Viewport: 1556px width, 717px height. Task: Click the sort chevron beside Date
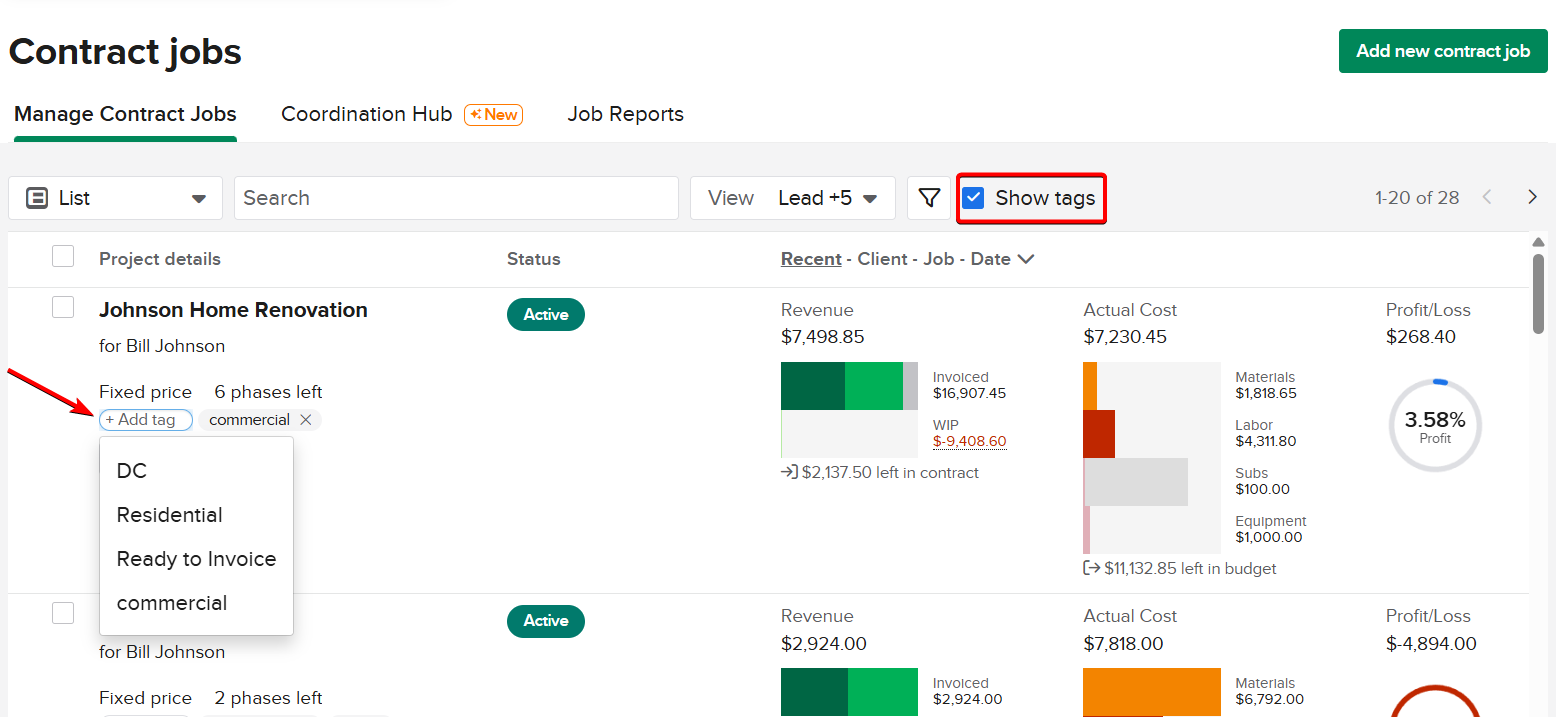click(x=1026, y=259)
